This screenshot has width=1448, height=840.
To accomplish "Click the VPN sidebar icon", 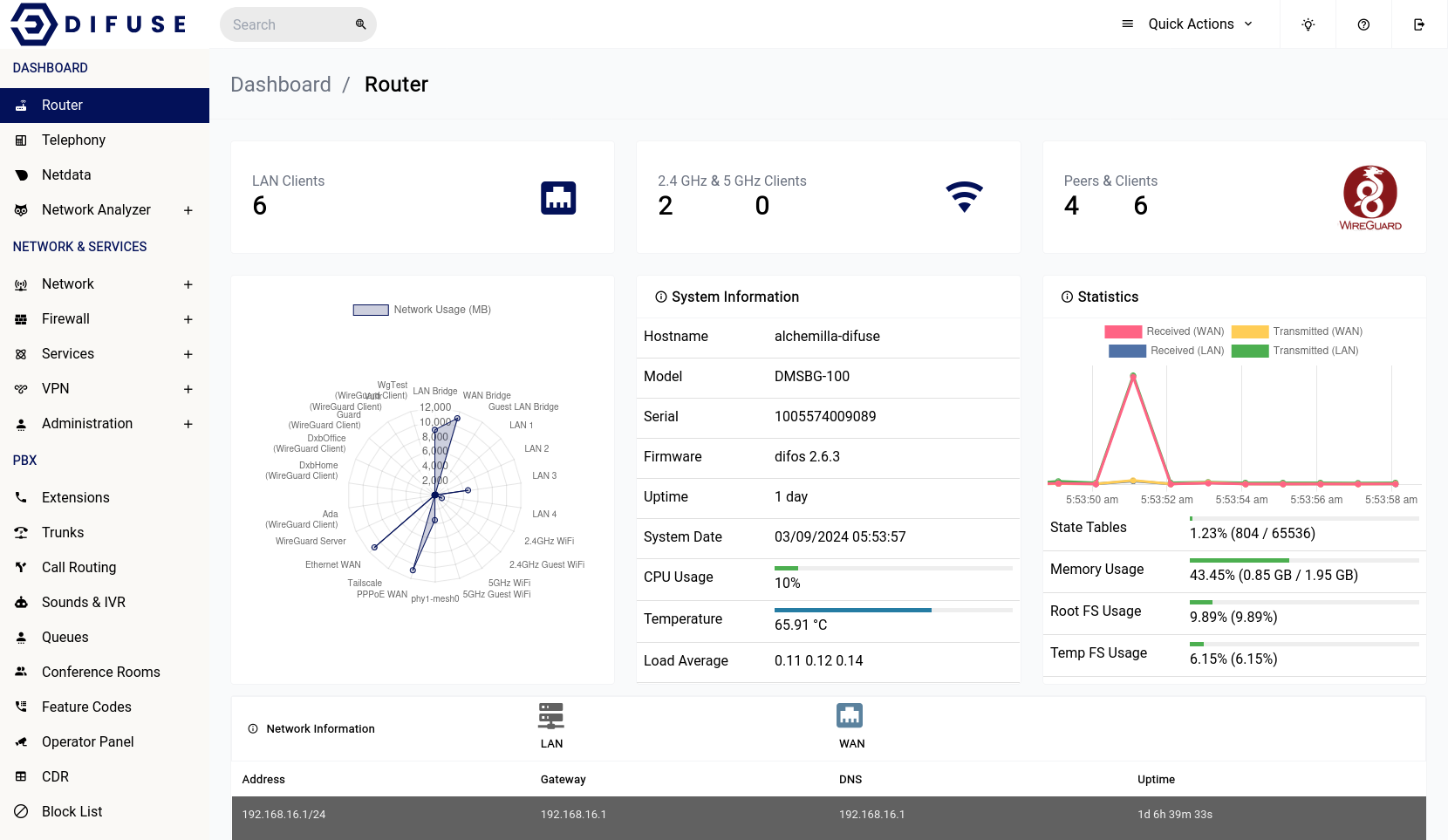I will [x=21, y=389].
